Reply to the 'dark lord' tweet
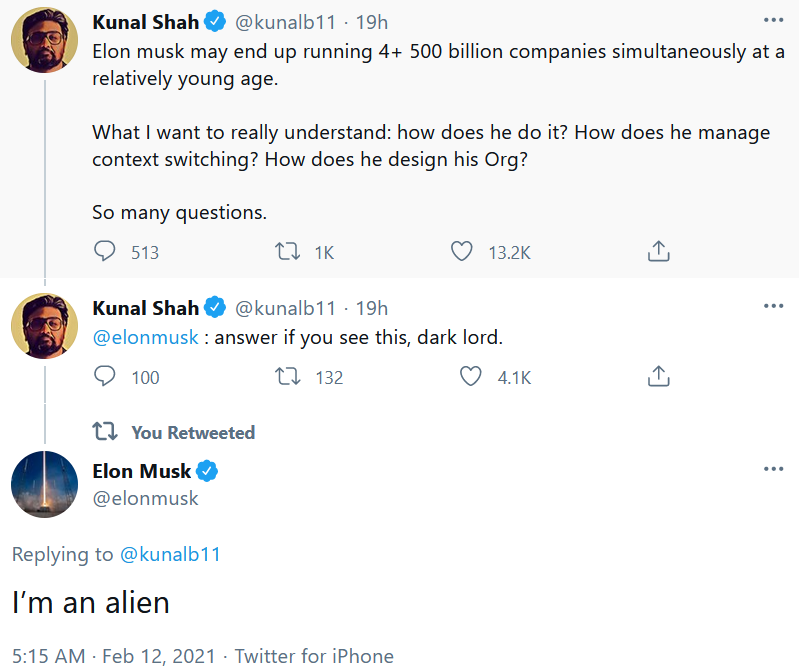 tap(105, 377)
